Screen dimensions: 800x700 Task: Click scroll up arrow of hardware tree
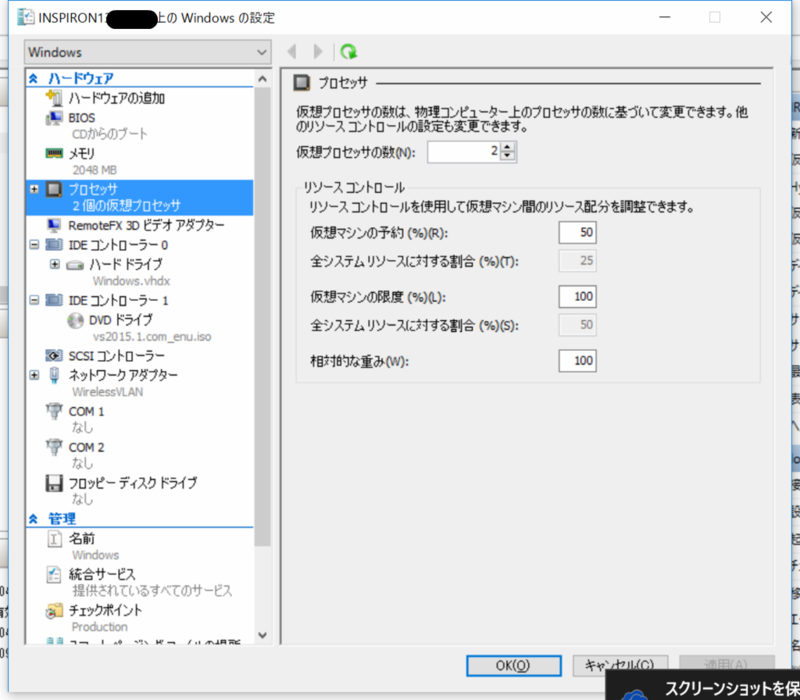pyautogui.click(x=262, y=79)
